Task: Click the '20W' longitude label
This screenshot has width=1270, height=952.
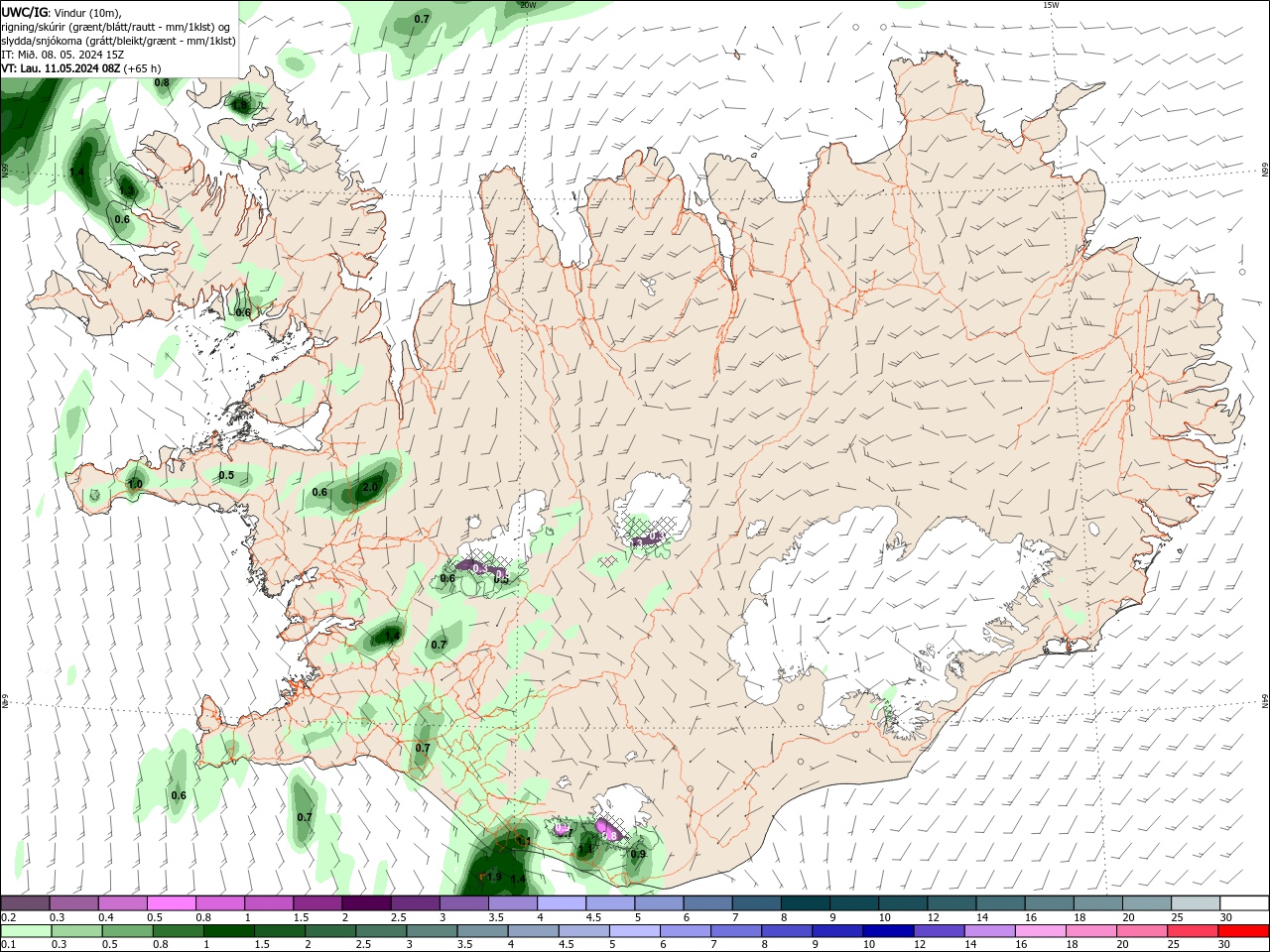Action: tap(528, 5)
